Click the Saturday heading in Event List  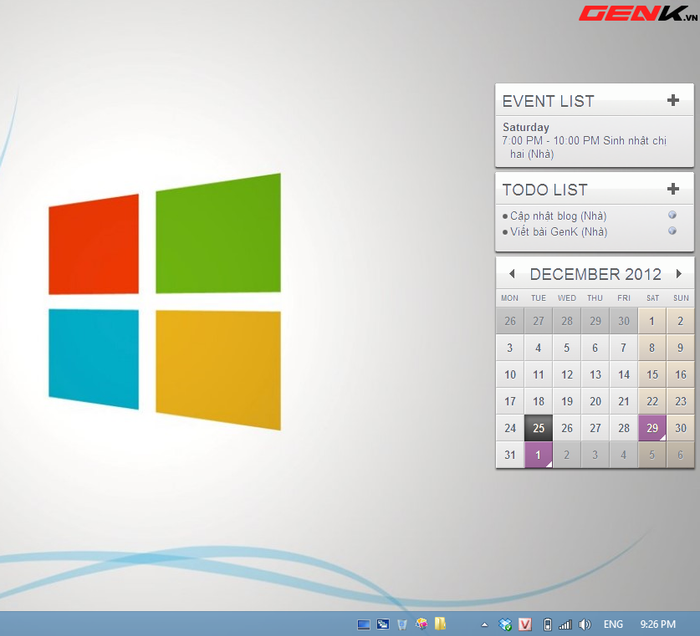(526, 127)
